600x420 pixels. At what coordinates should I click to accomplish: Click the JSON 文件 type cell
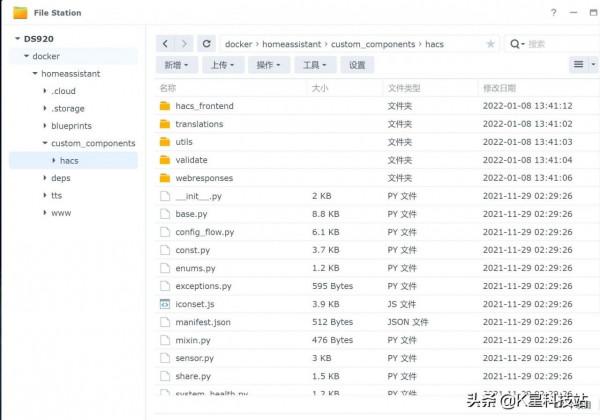click(408, 322)
